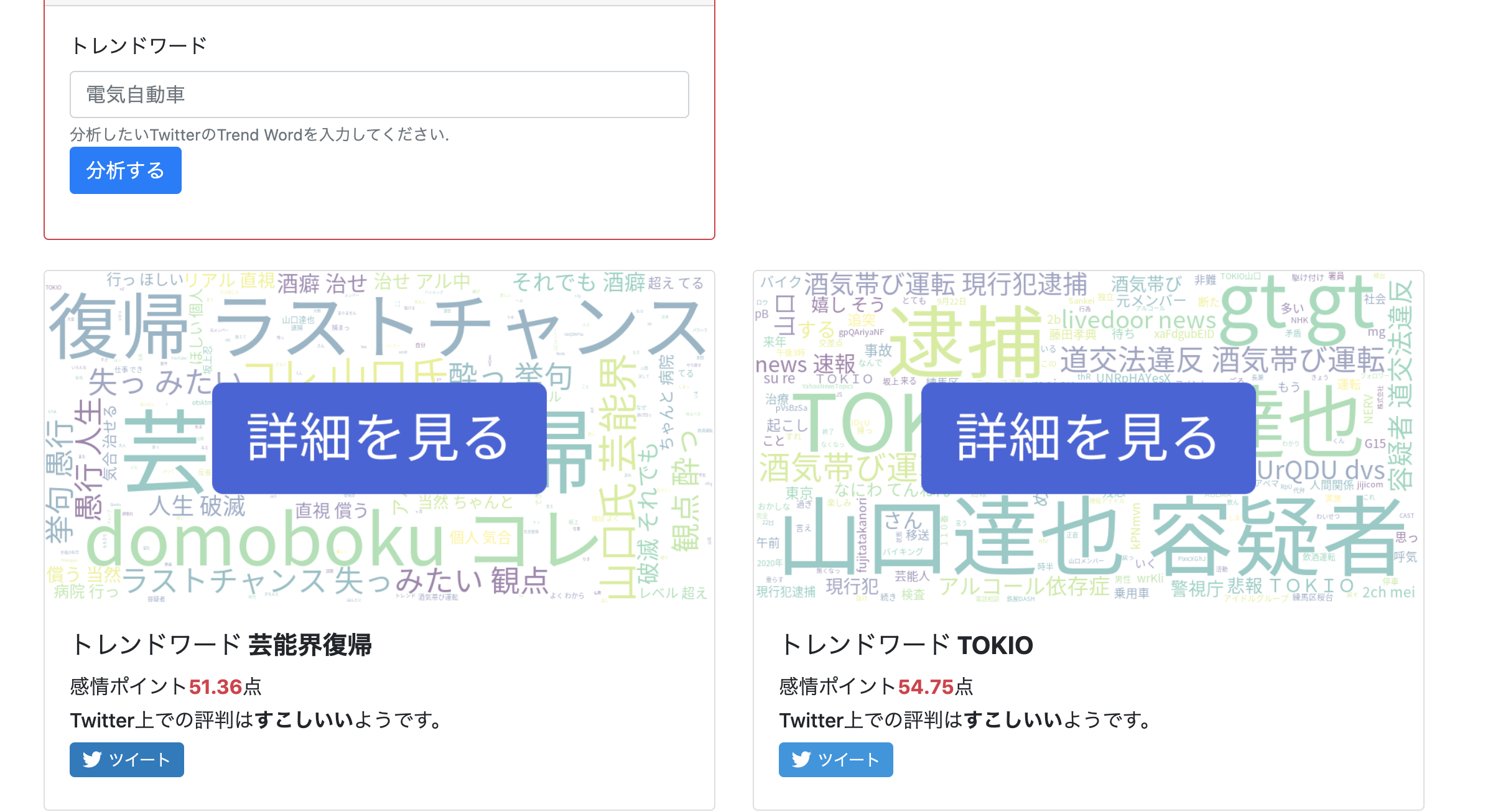This screenshot has width=1493, height=812.
Task: Click the Twitter bird icon on 芸能界復帰 card
Action: tap(92, 759)
